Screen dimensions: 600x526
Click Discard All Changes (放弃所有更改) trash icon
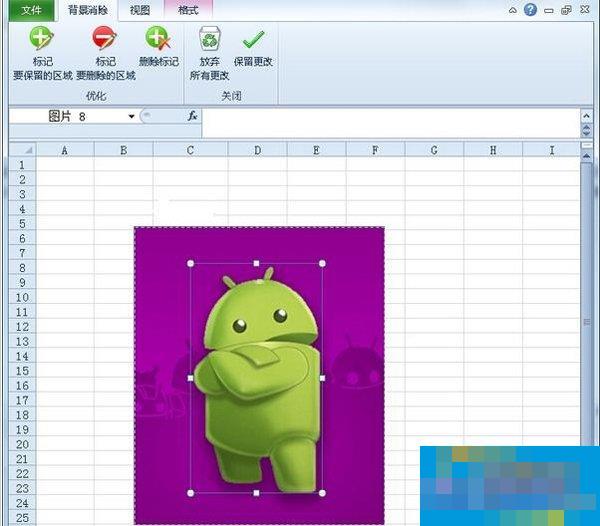pos(210,39)
